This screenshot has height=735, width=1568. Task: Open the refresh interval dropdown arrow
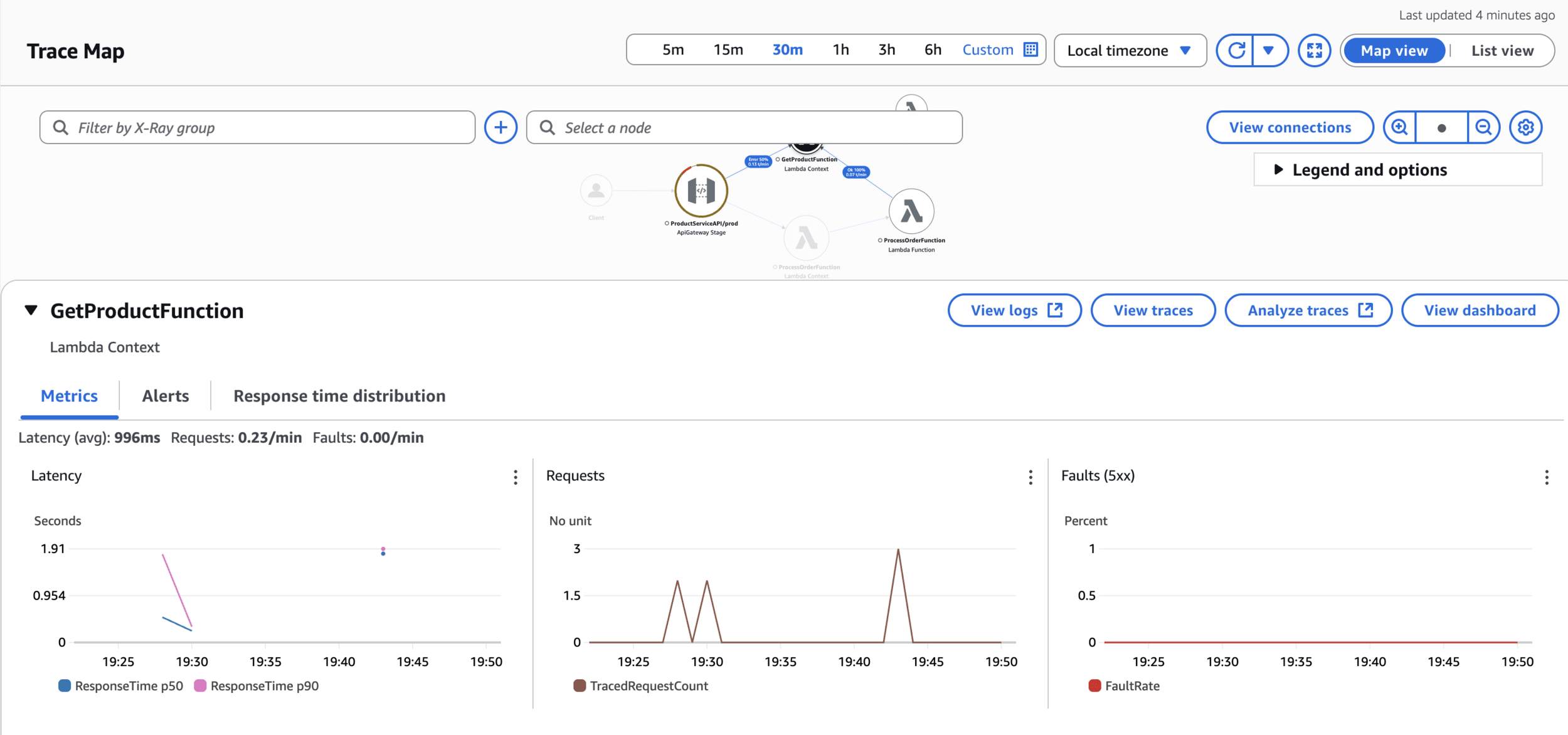[1268, 51]
